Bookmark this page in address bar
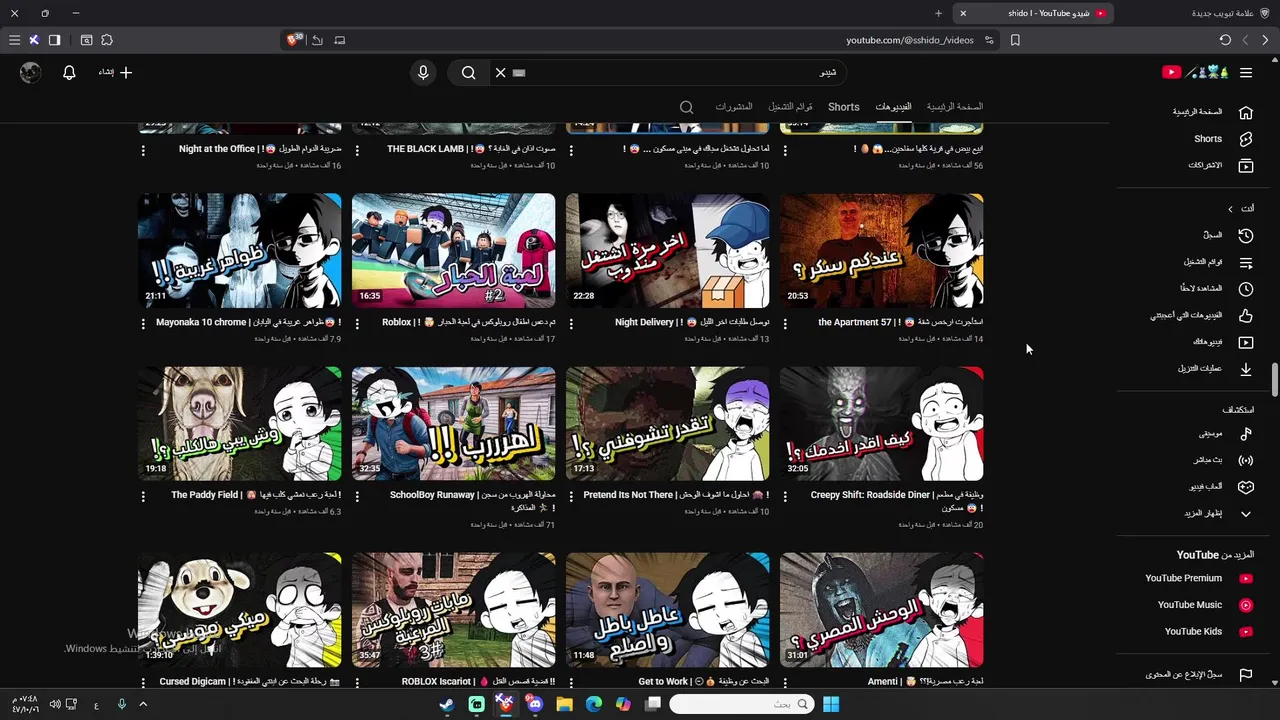The height and width of the screenshot is (720, 1280). pyautogui.click(x=1015, y=40)
